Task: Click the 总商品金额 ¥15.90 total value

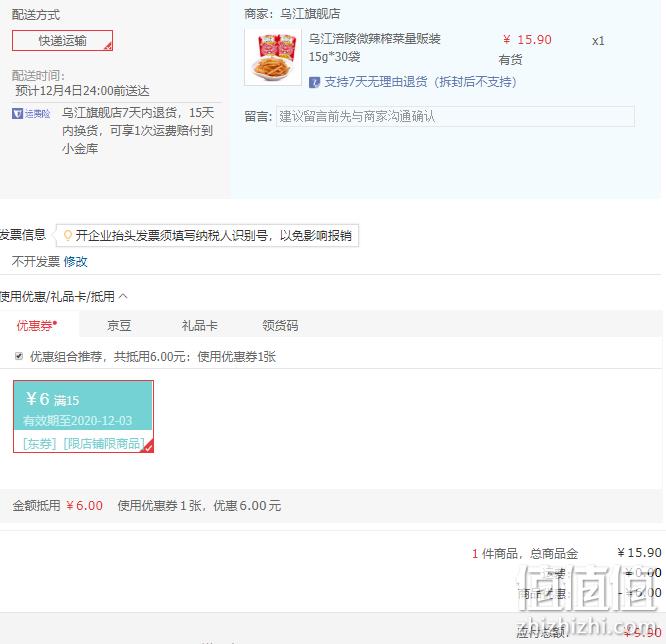Action: (639, 553)
